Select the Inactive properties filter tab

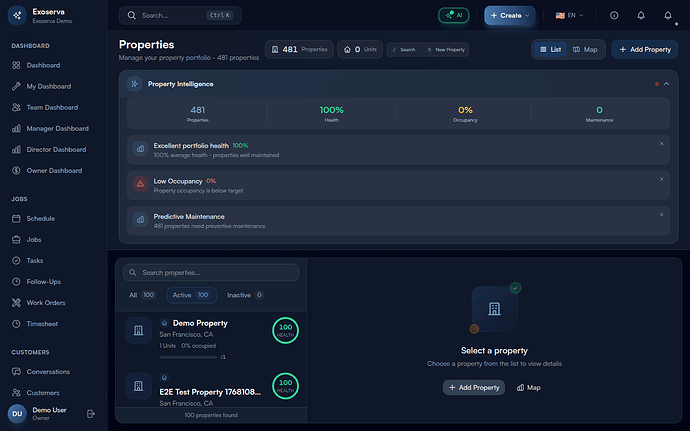pos(245,295)
